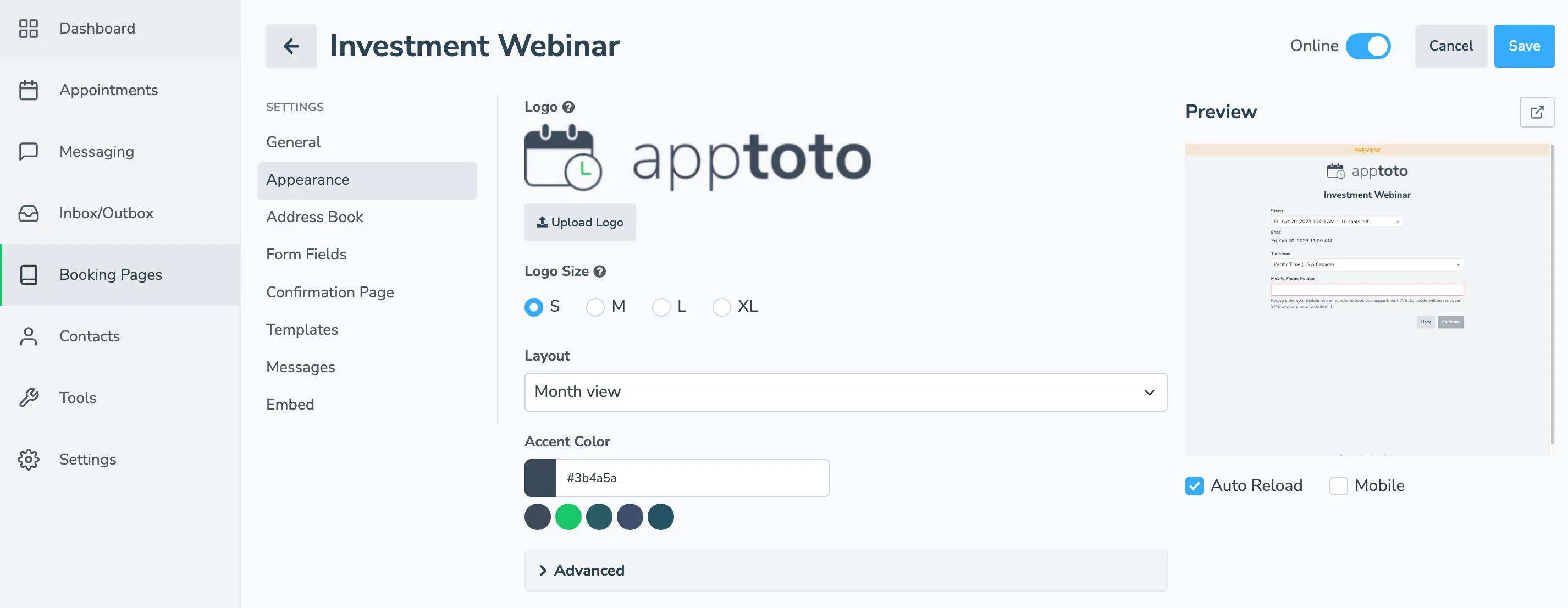
Task: Click the Logo help question mark icon
Action: point(568,107)
